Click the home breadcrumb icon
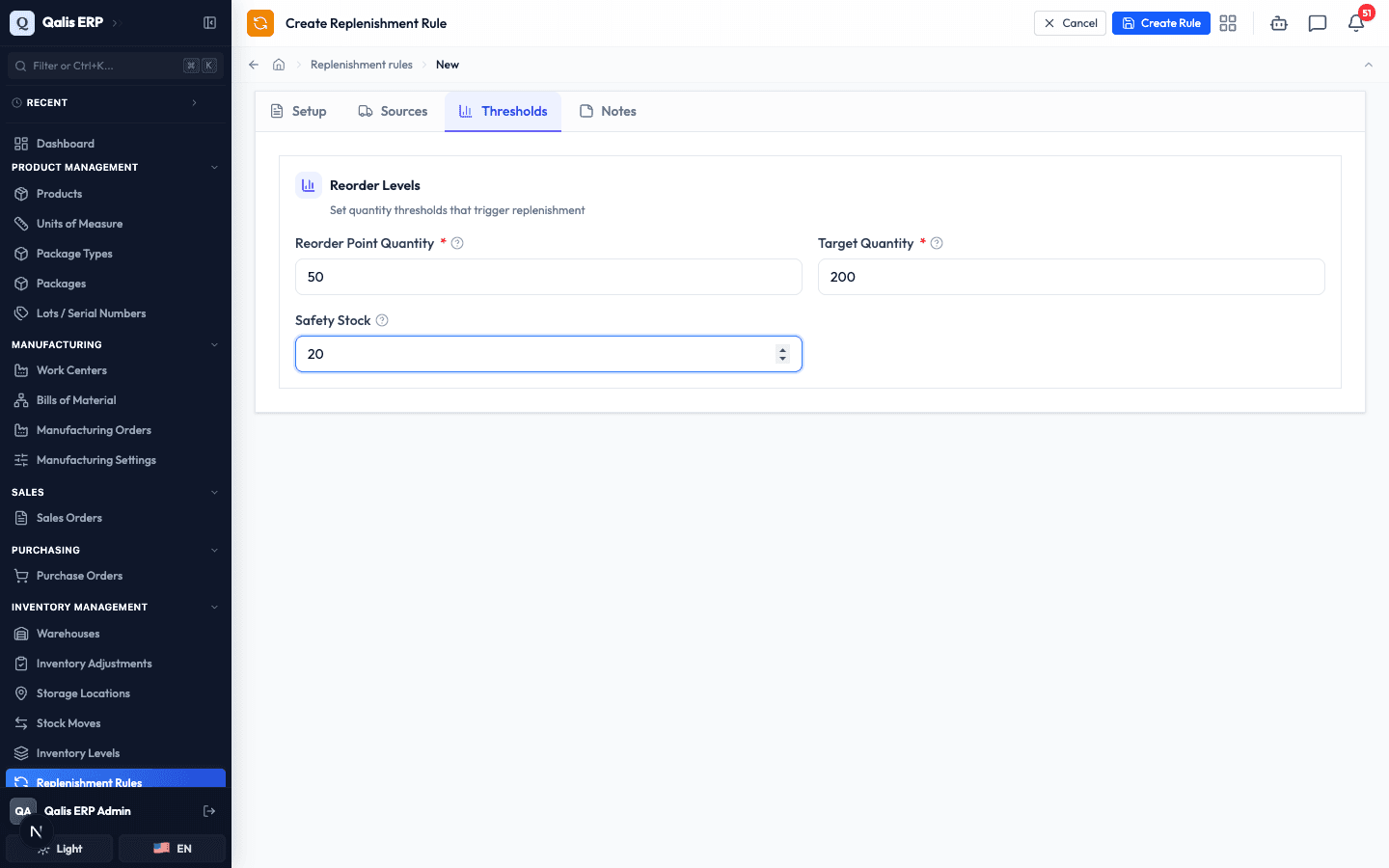This screenshot has width=1389, height=868. 279,65
